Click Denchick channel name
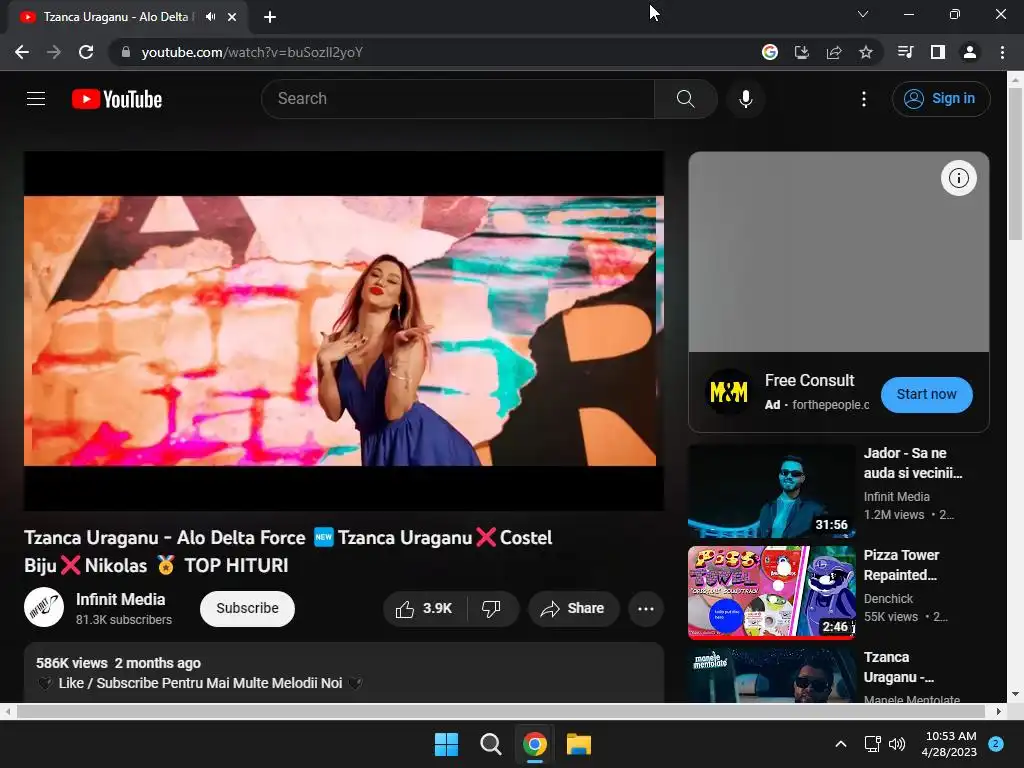 [888, 598]
